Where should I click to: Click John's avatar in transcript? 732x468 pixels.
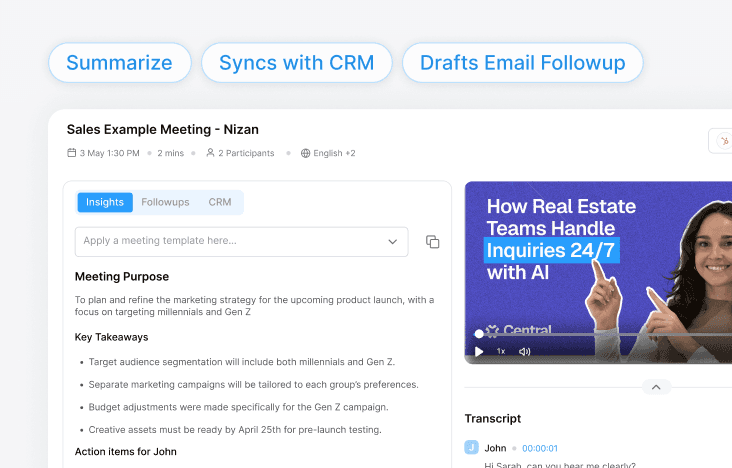coord(472,447)
